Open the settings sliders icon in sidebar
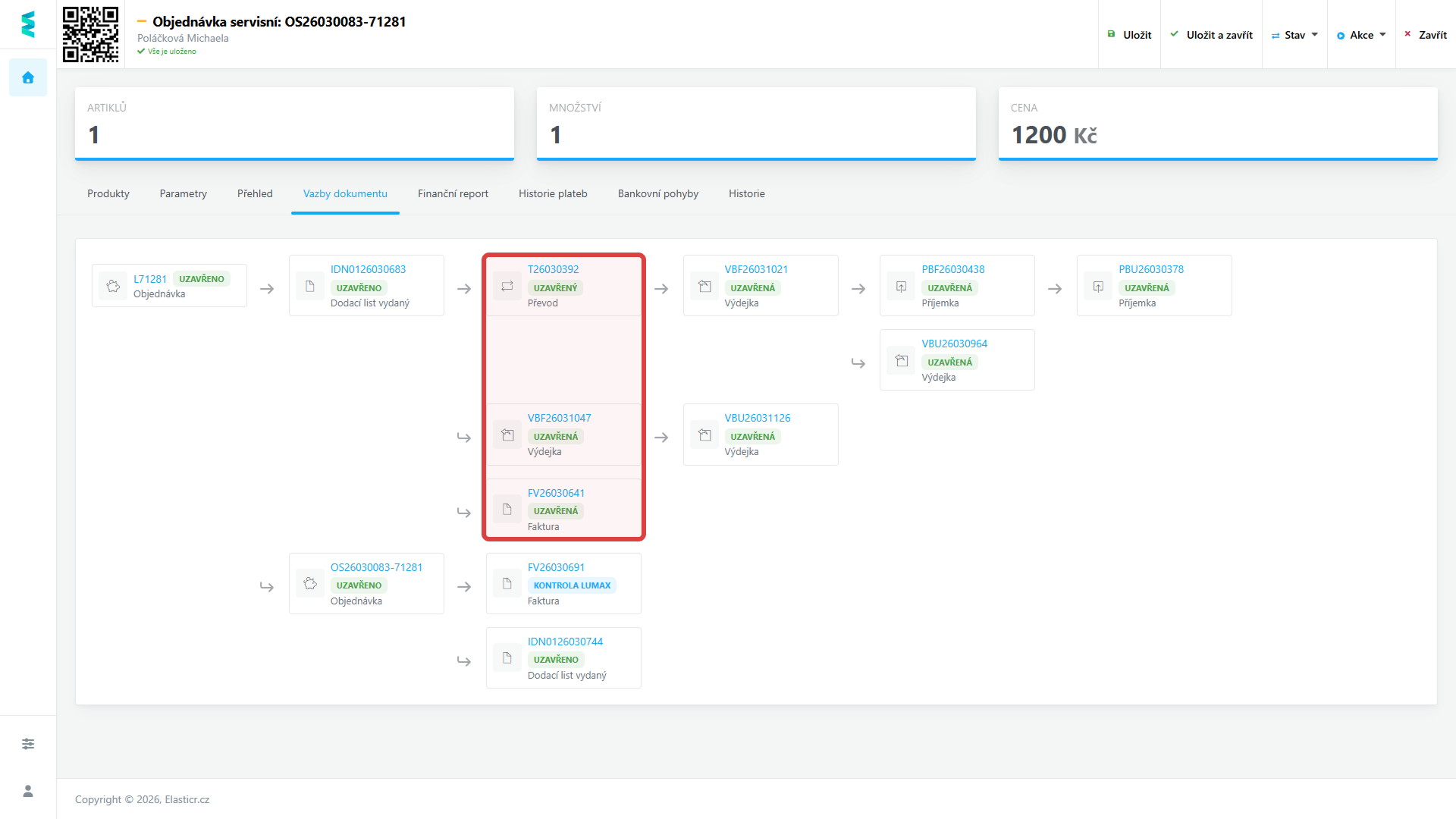Viewport: 1456px width, 819px height. tap(28, 744)
